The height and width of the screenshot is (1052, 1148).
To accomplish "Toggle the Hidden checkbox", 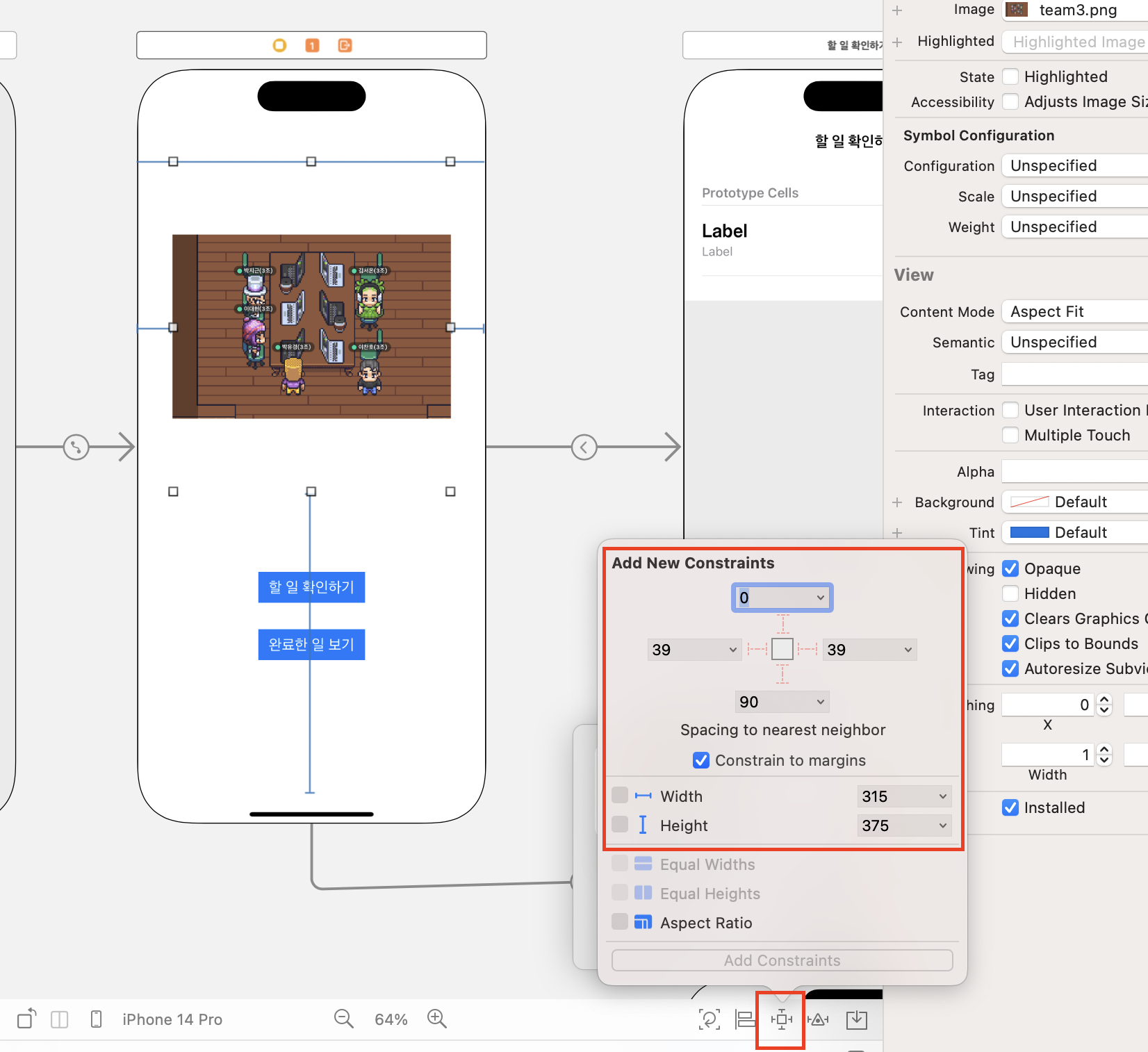I will 1010,593.
